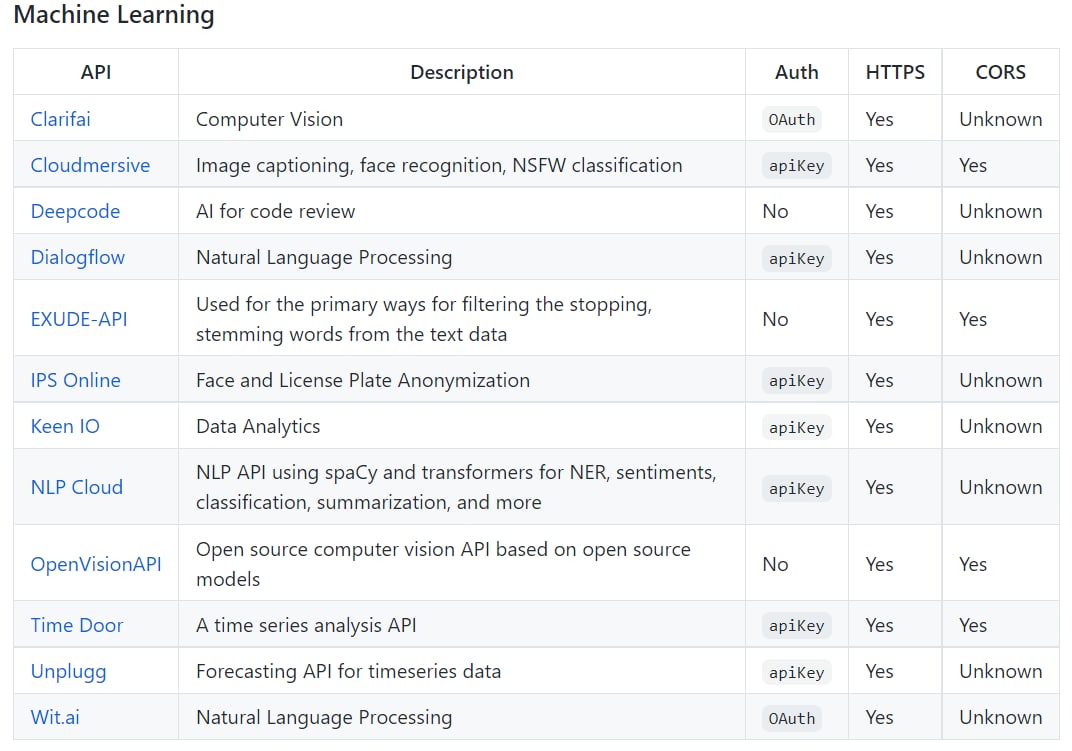Click the OAuth badge in Wit.ai row
Viewport: 1072px width, 751px height.
coord(792,718)
